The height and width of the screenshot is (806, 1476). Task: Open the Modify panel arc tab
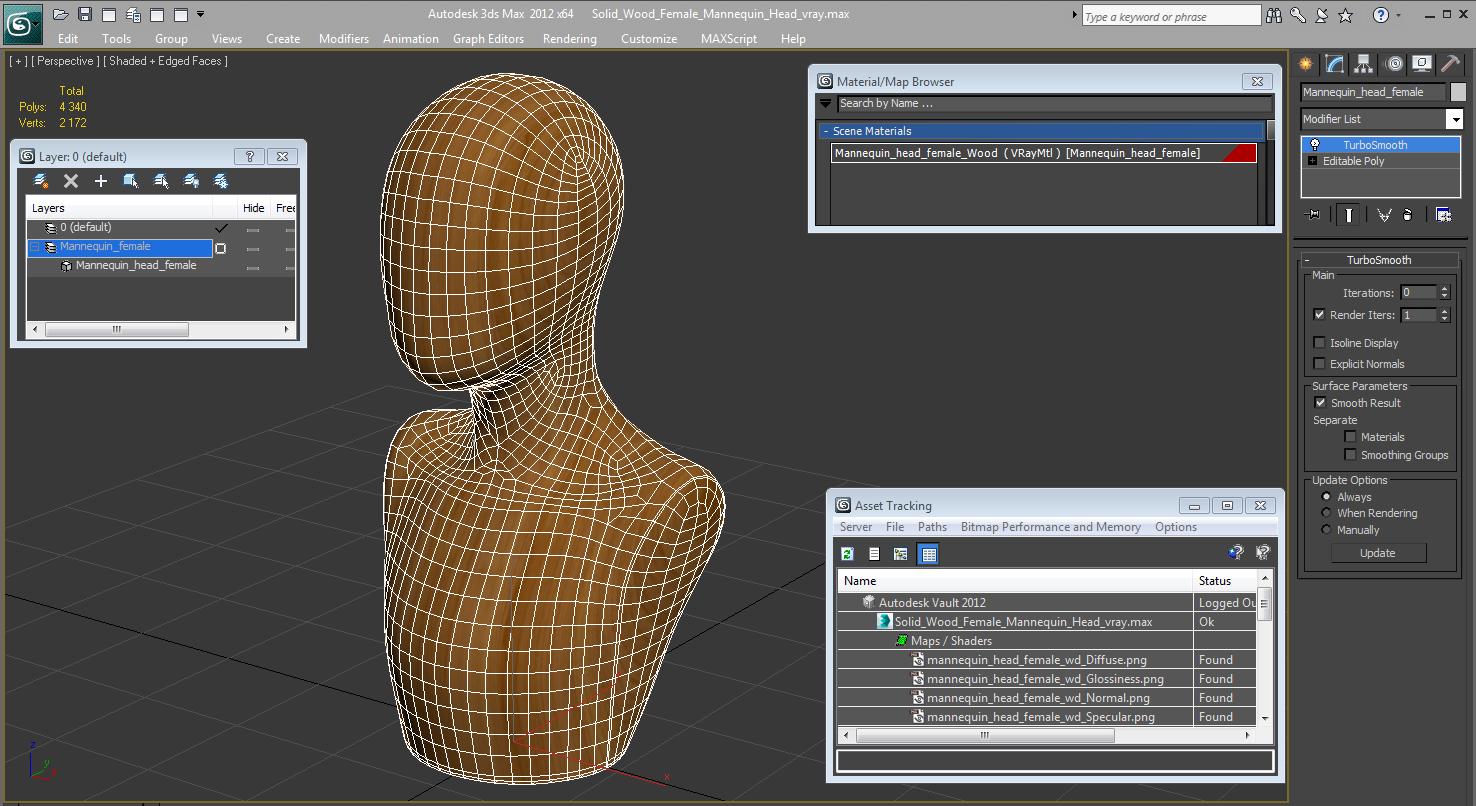(x=1335, y=64)
